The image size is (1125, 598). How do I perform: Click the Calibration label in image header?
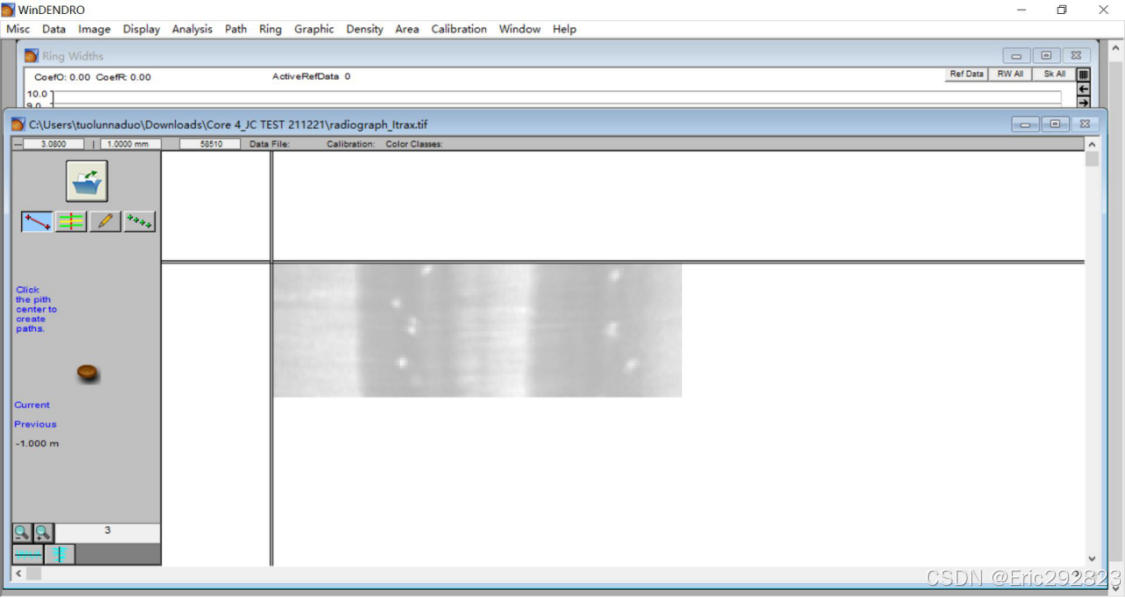(351, 144)
